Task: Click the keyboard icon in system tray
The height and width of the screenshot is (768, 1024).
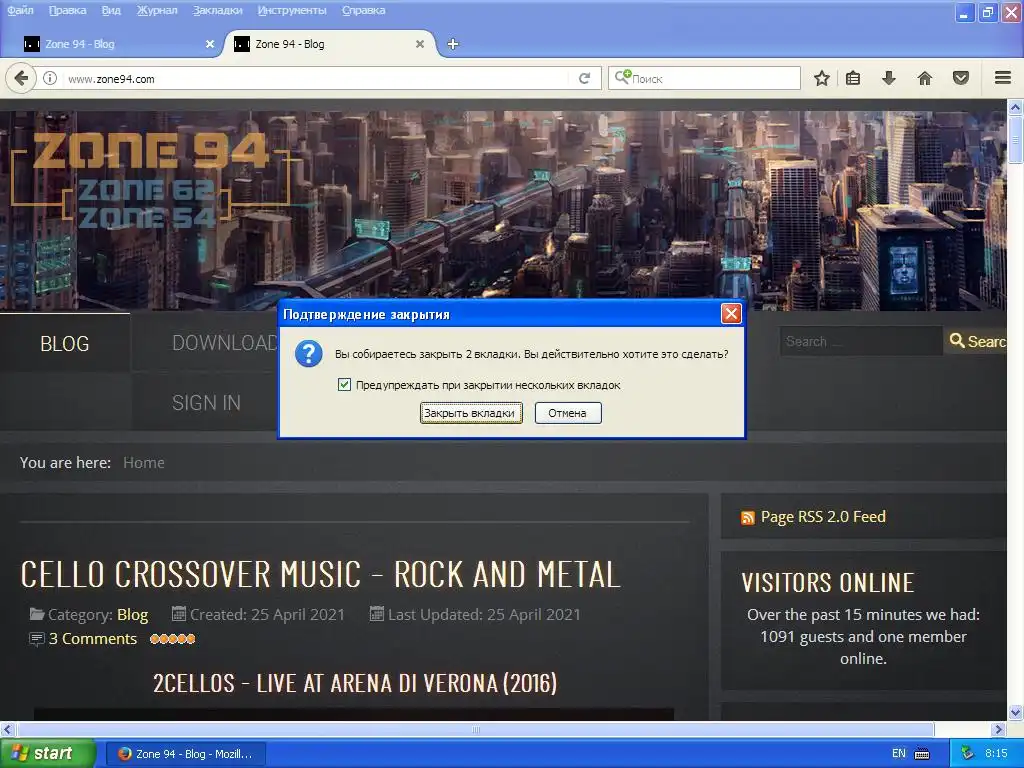Action: tap(922, 754)
